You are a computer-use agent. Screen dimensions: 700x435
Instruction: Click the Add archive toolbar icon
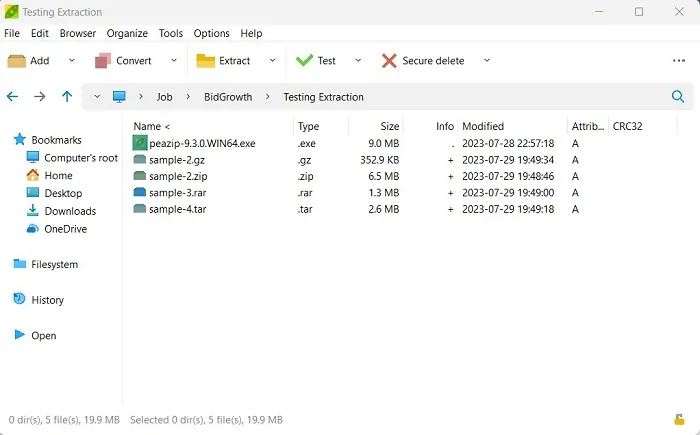point(17,61)
